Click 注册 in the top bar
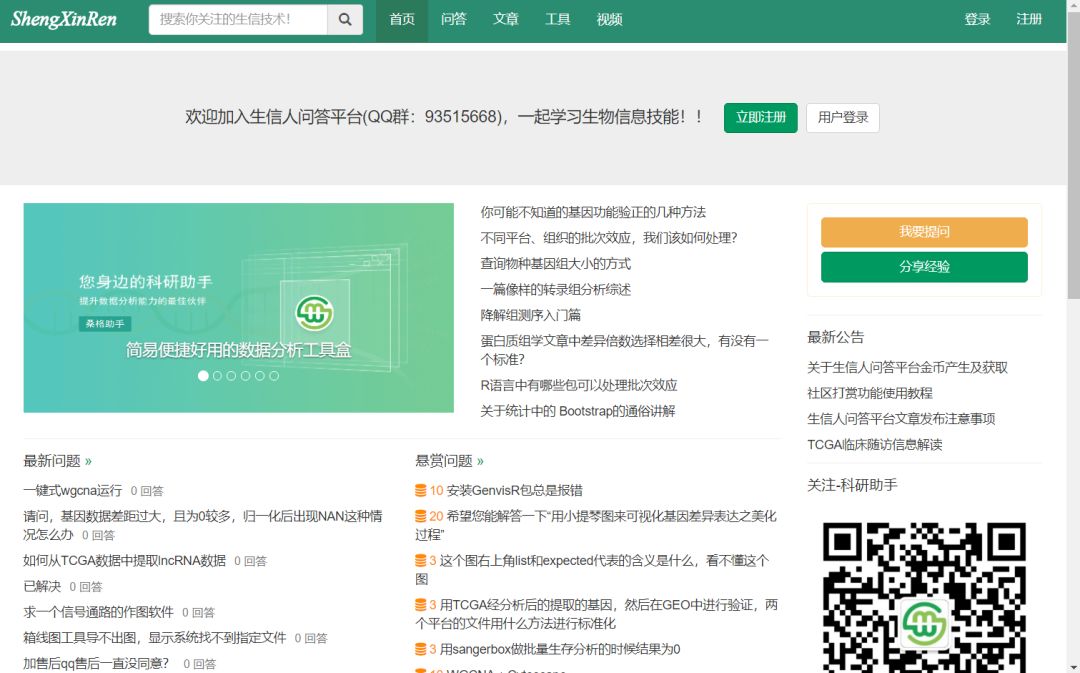Image resolution: width=1080 pixels, height=673 pixels. coord(1029,20)
